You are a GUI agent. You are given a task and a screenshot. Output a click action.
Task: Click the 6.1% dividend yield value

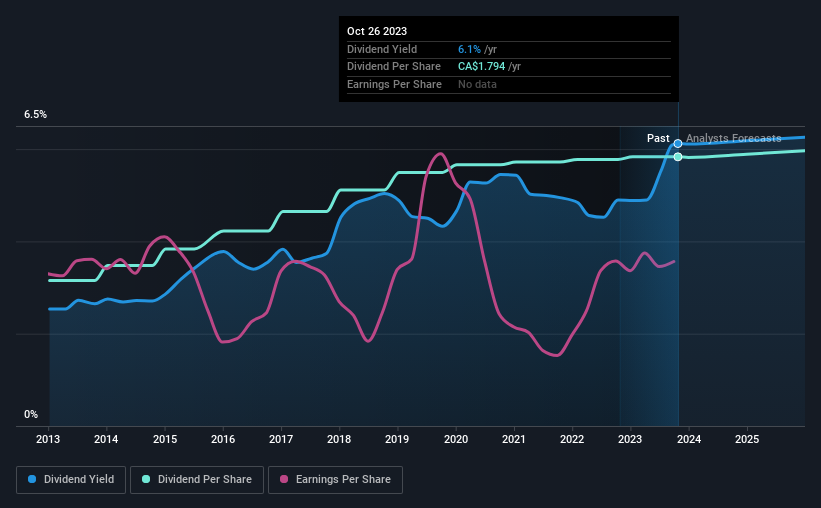point(469,49)
